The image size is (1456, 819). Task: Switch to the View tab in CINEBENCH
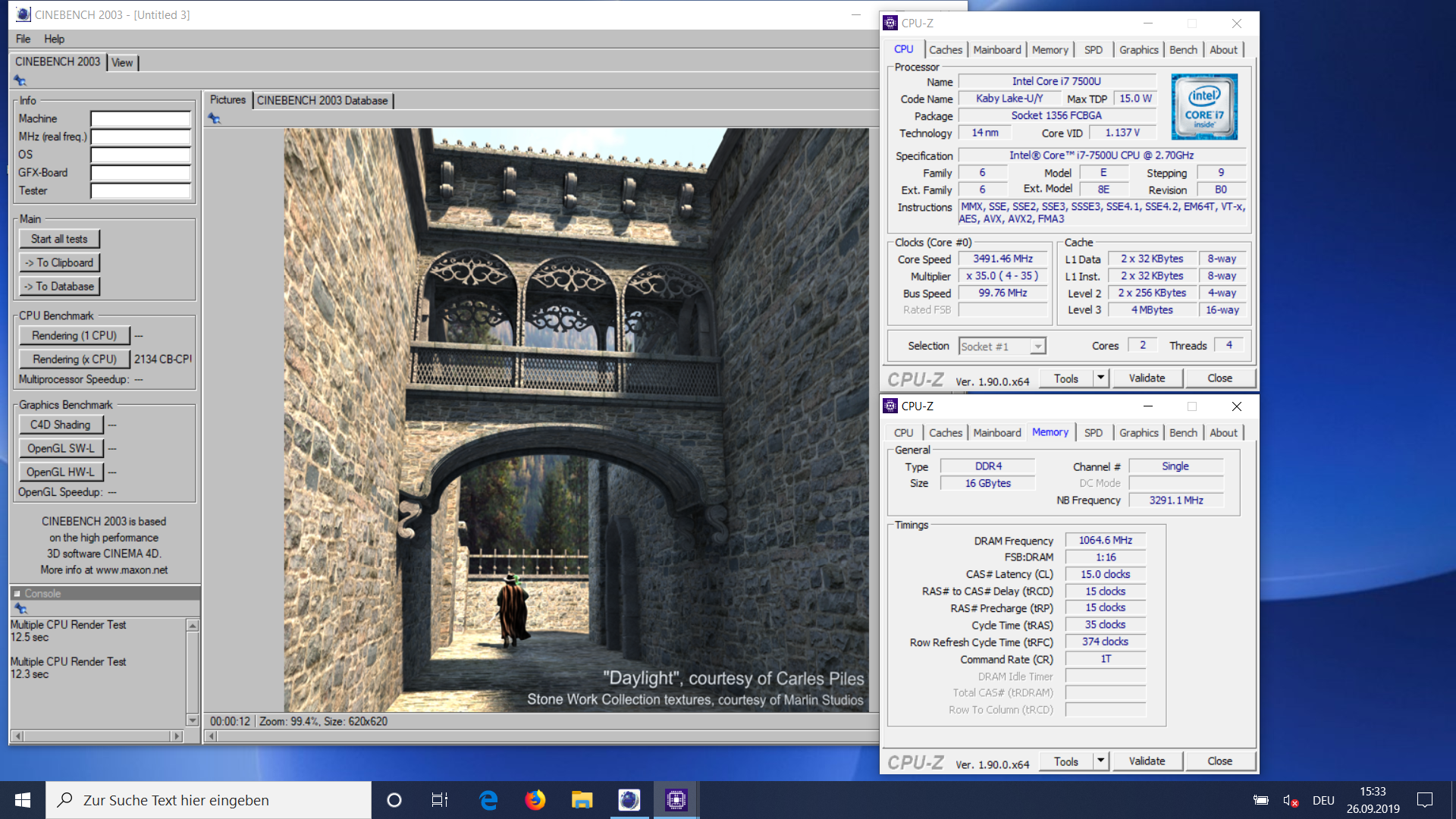[122, 63]
